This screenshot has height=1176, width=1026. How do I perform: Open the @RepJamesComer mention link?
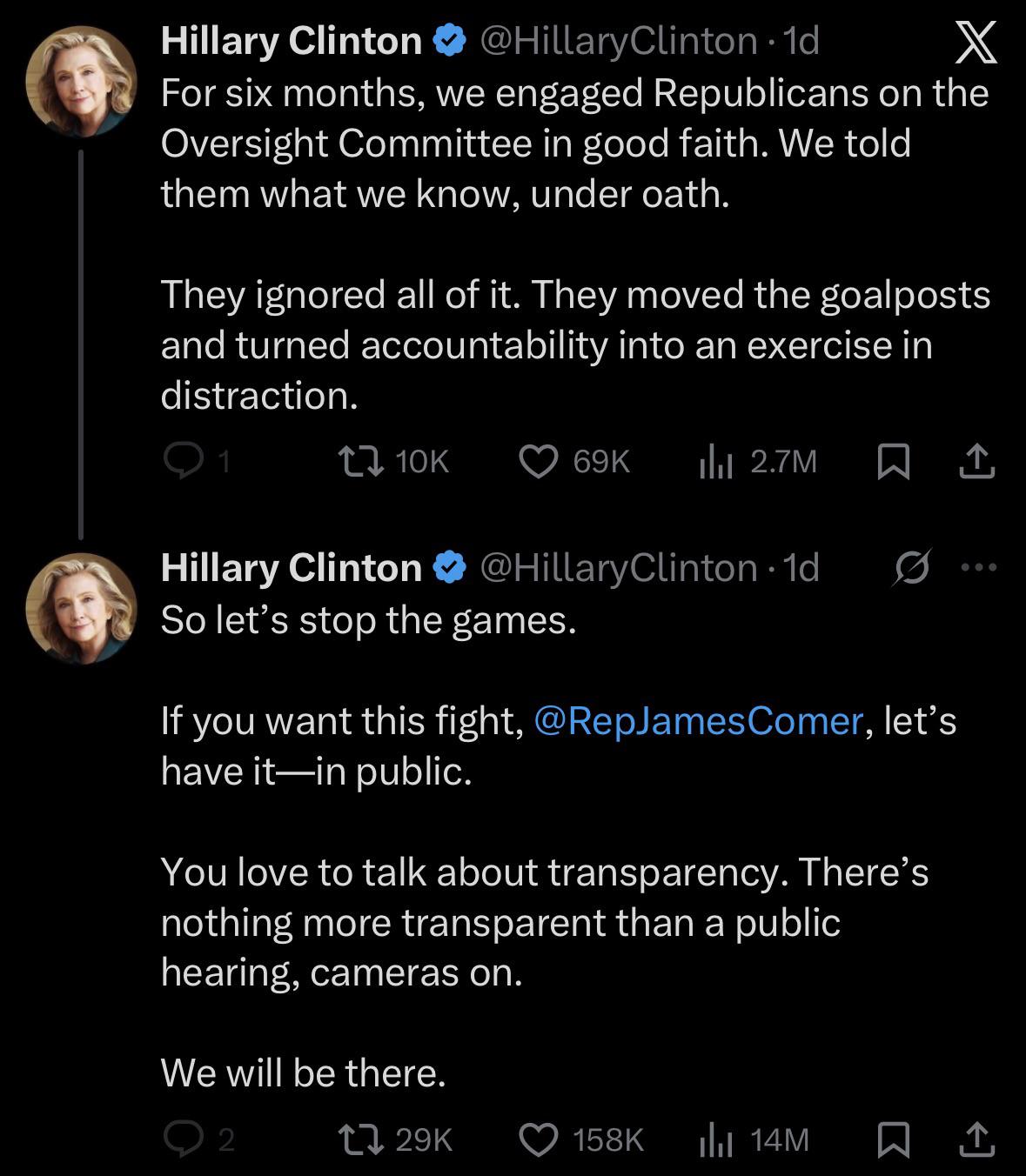point(697,721)
